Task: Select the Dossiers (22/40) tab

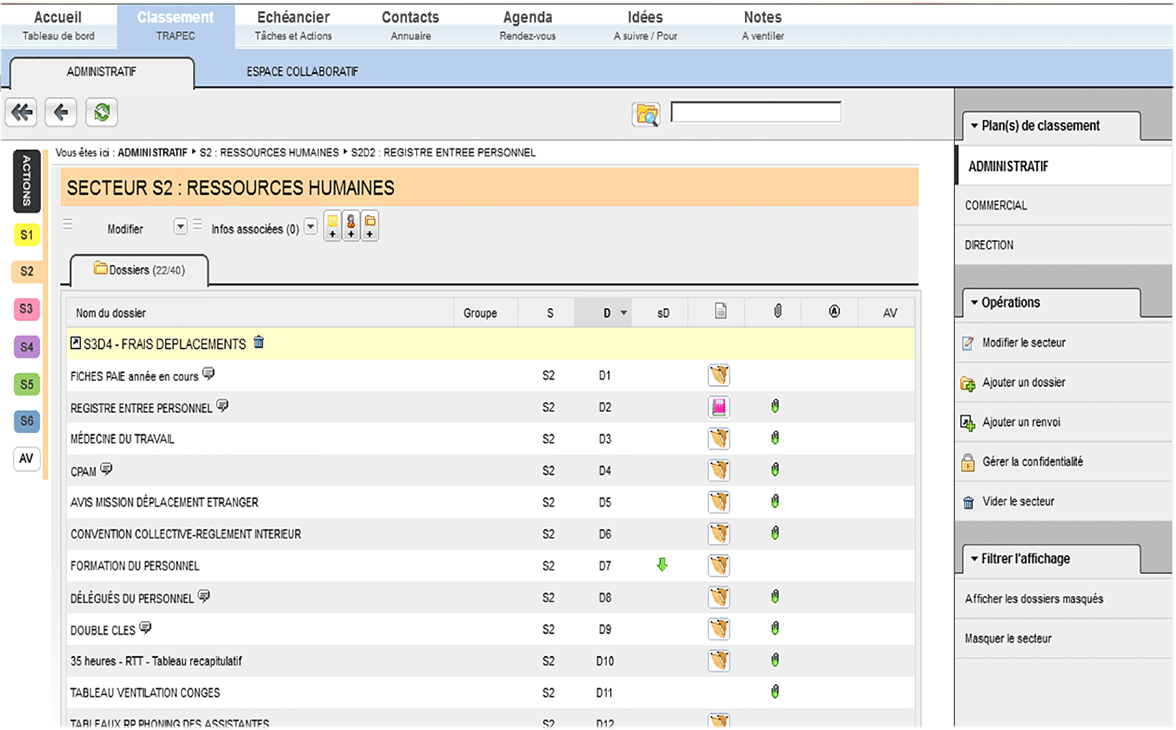Action: 140,270
